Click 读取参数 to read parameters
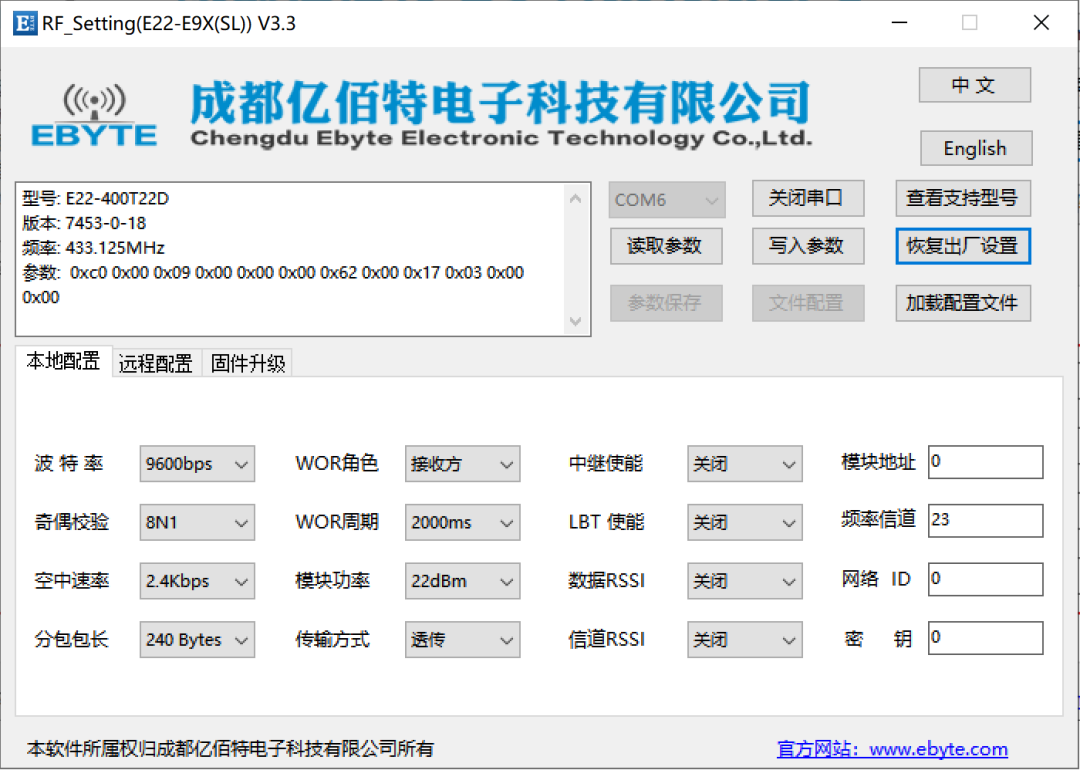 (665, 246)
